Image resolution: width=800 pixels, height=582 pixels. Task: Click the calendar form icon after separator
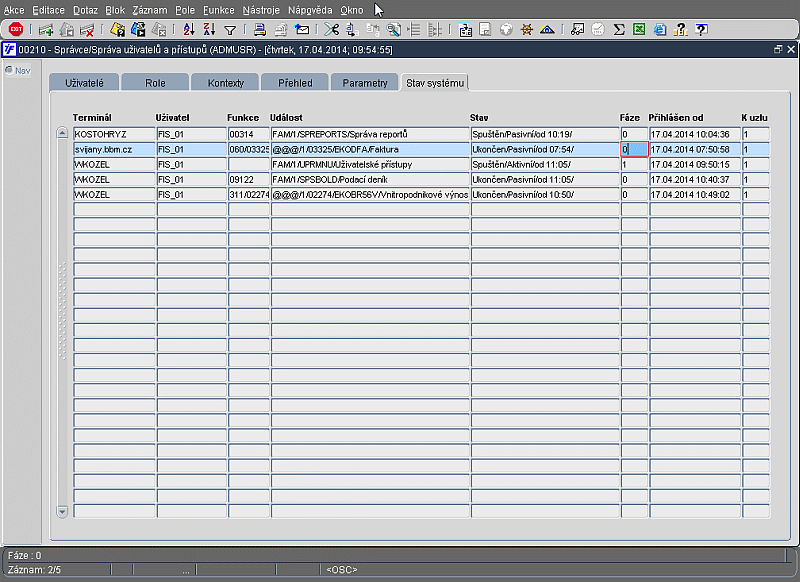(465, 30)
